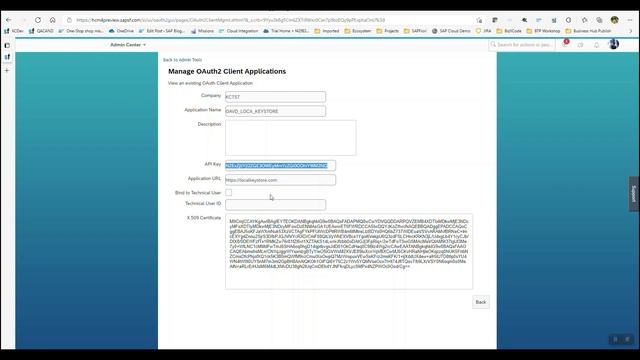Open the Missions bookmark

click(202, 31)
